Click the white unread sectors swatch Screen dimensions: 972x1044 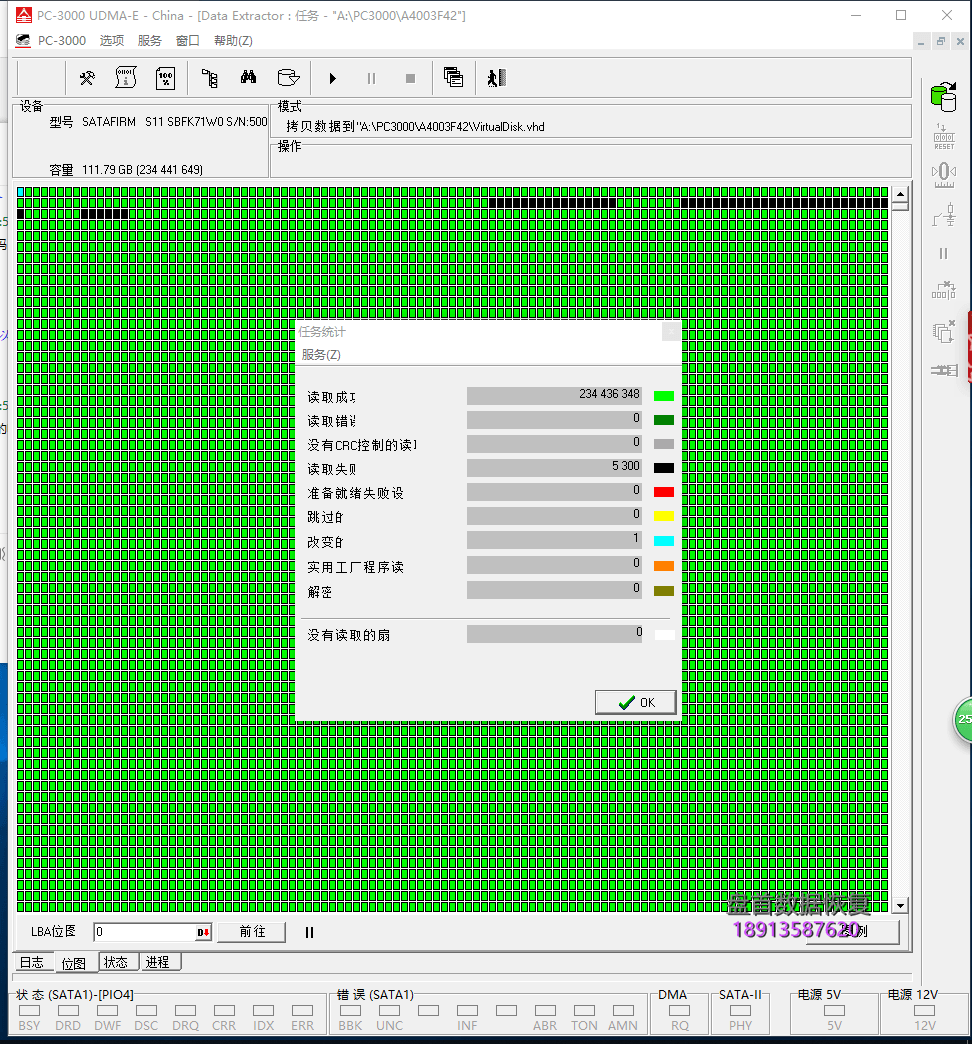pos(664,635)
